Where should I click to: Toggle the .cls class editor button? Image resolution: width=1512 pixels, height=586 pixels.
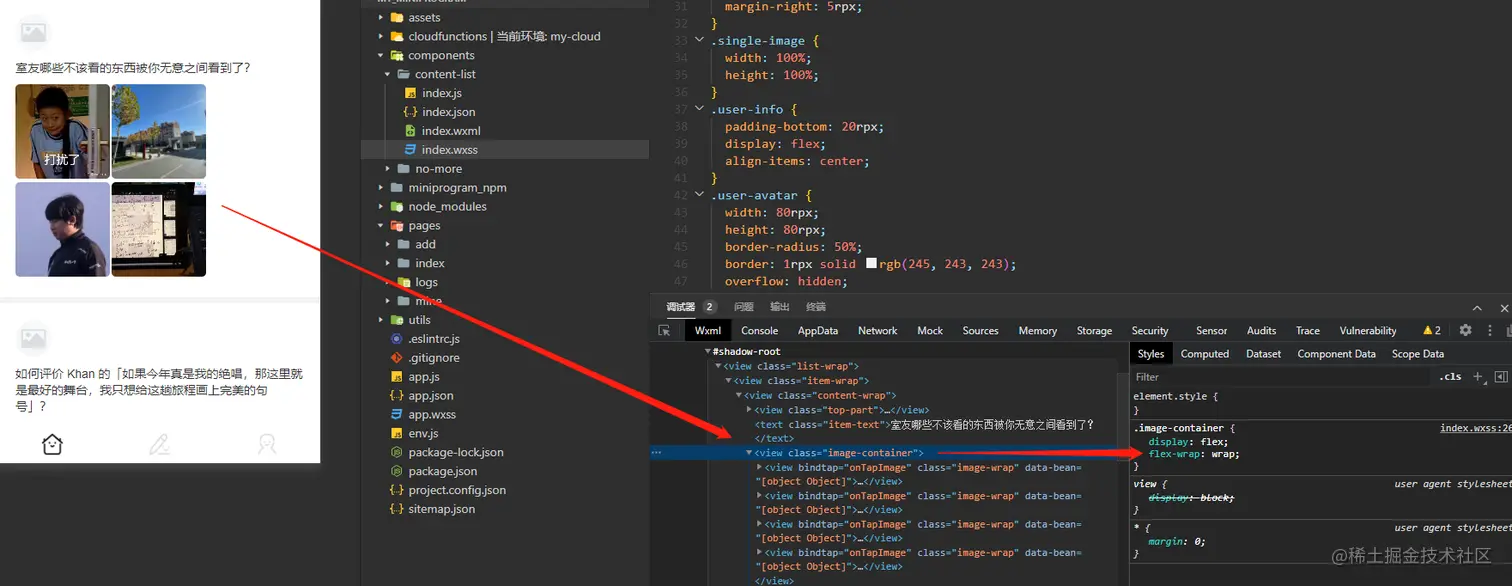pyautogui.click(x=1450, y=377)
